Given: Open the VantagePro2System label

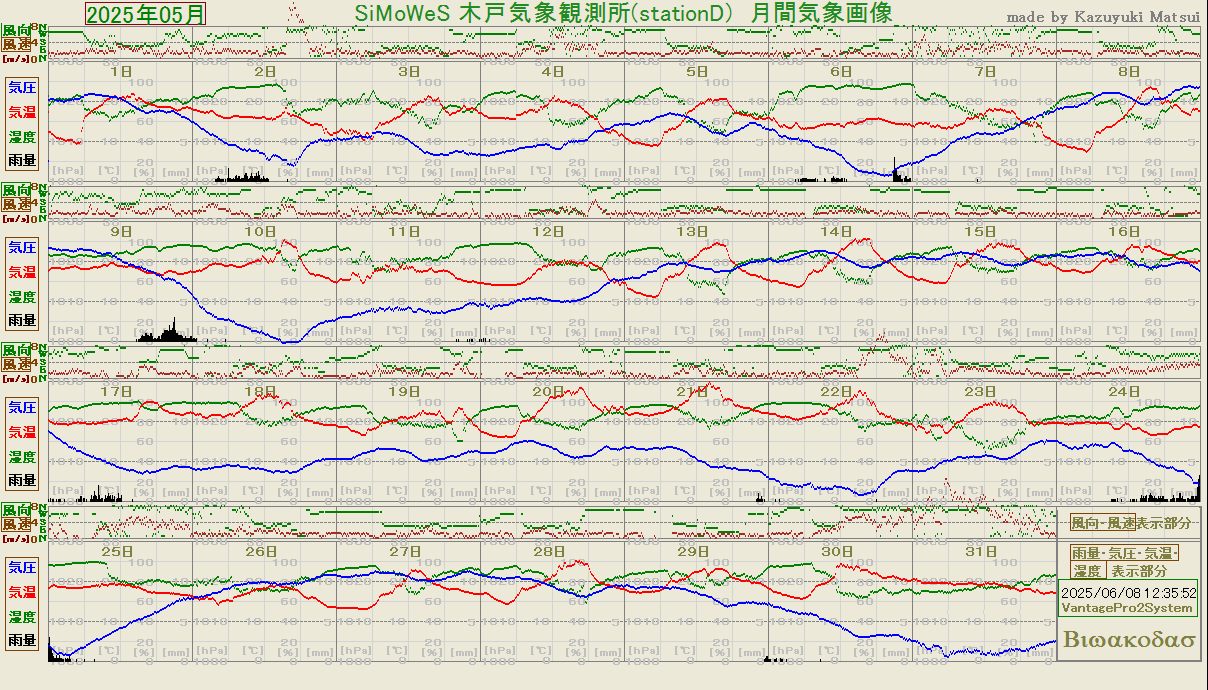Looking at the screenshot, I should tap(1128, 608).
